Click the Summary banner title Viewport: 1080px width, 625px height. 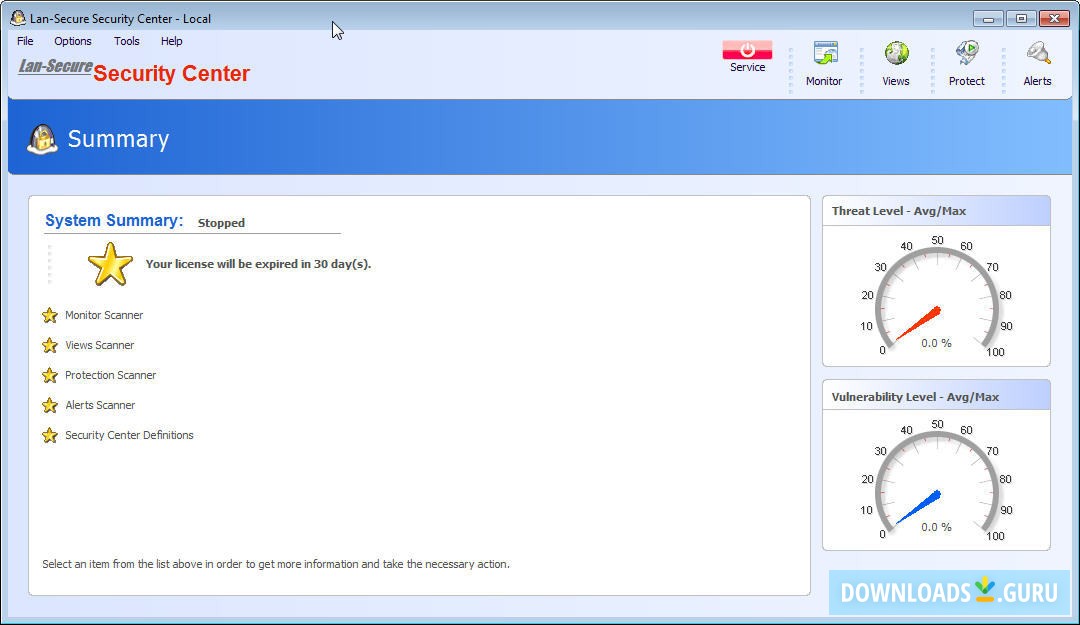(x=118, y=139)
